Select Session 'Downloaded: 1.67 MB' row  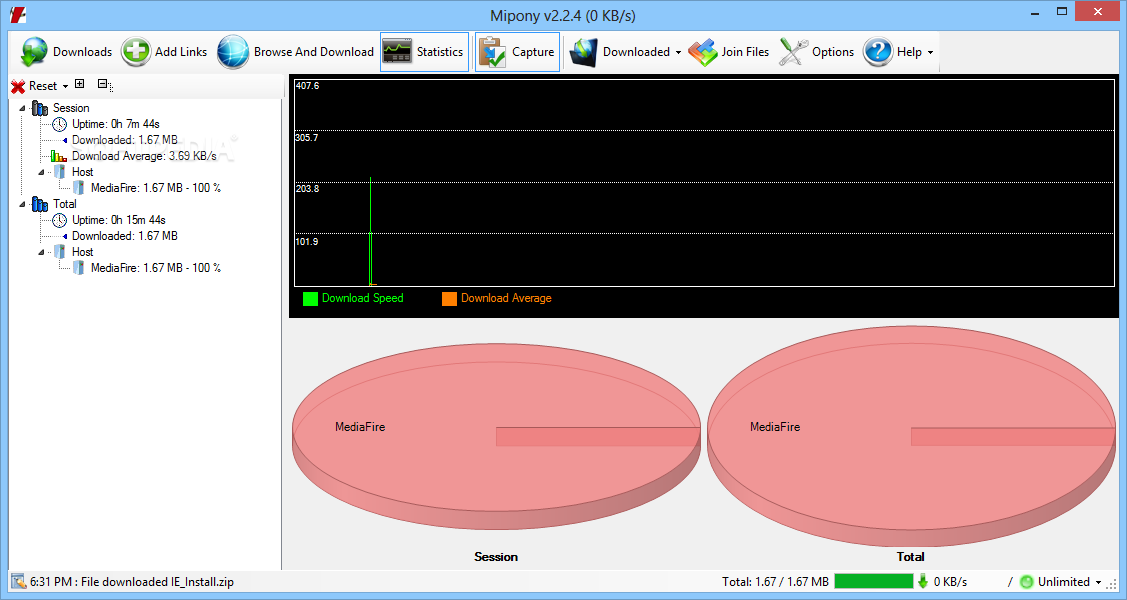coord(124,140)
